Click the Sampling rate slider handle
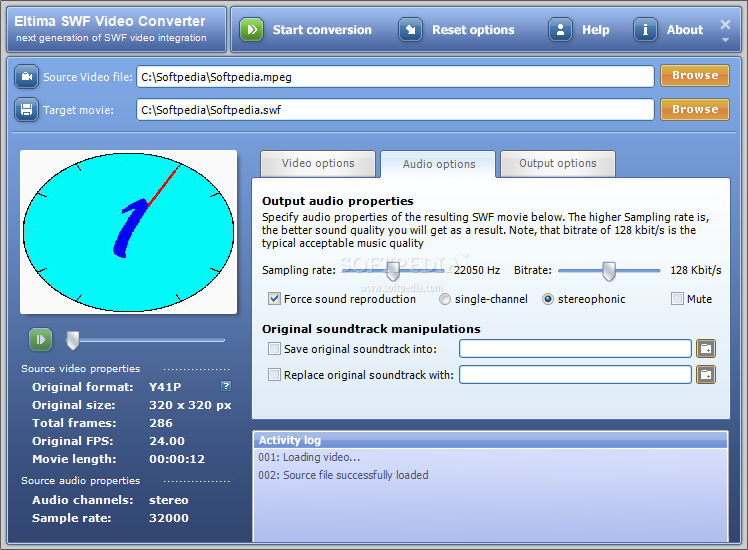Screen dimensions: 748x550 (393, 271)
